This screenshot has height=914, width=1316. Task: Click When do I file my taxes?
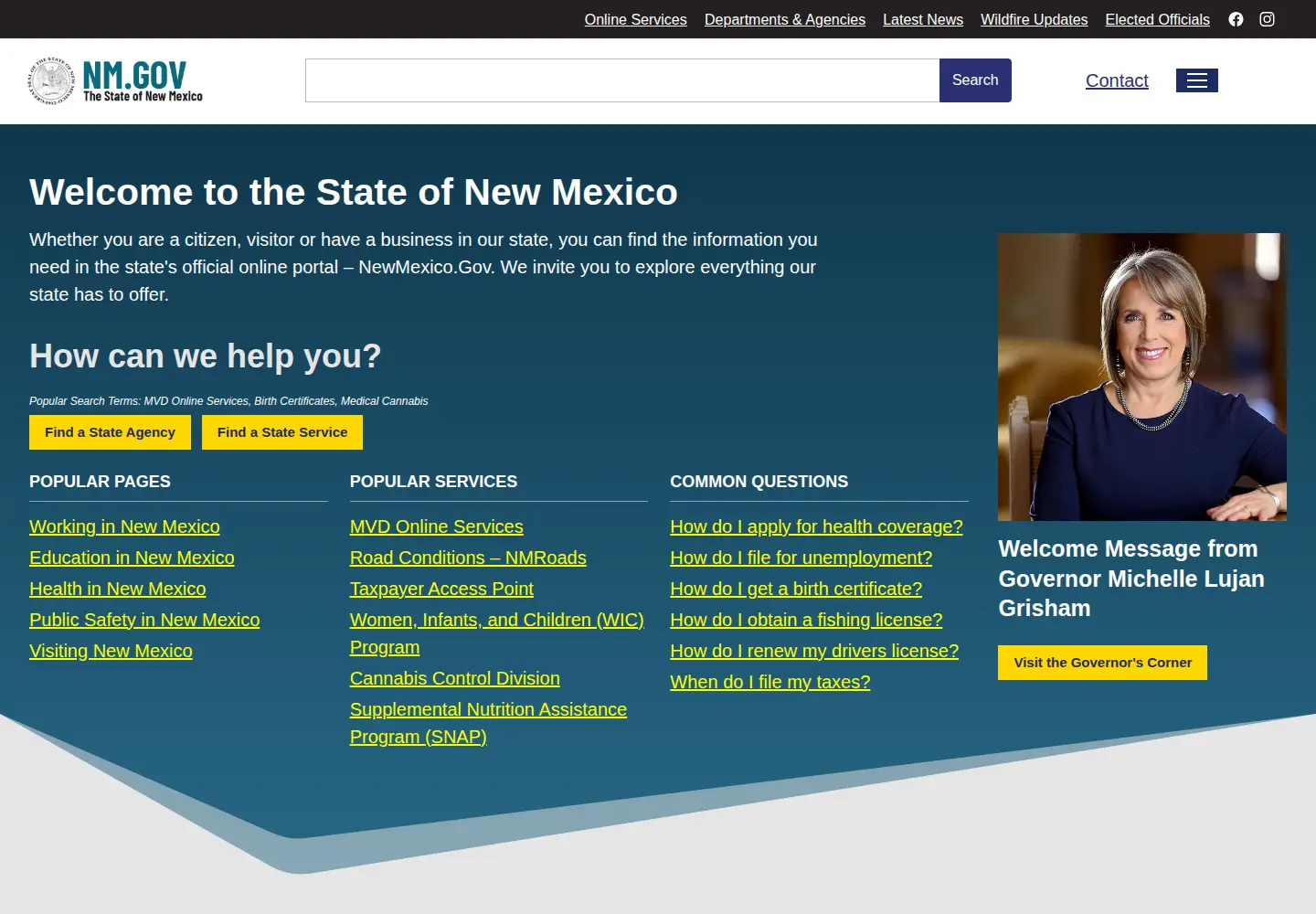pyautogui.click(x=770, y=682)
